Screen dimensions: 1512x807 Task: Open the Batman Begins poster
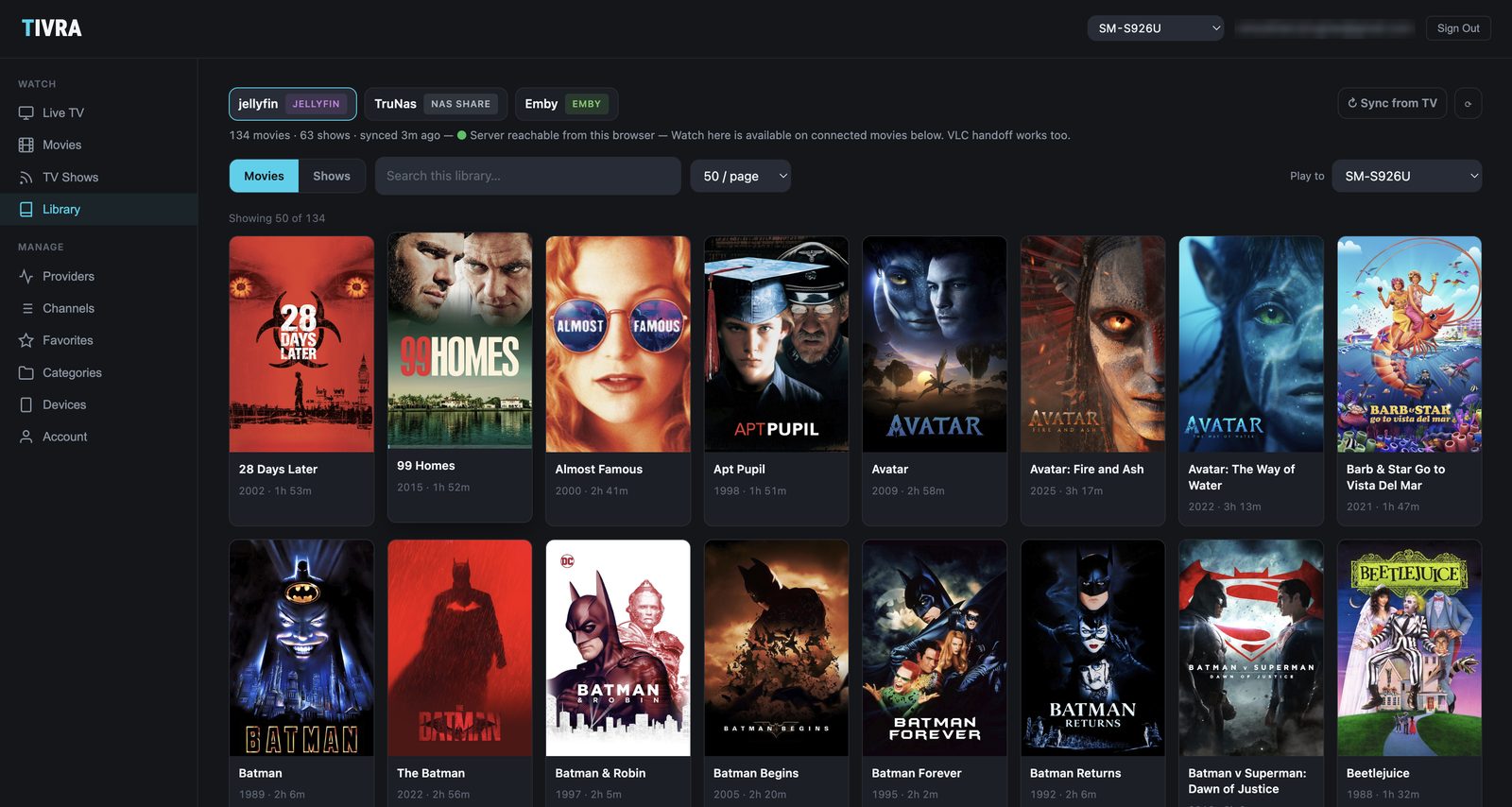point(777,648)
